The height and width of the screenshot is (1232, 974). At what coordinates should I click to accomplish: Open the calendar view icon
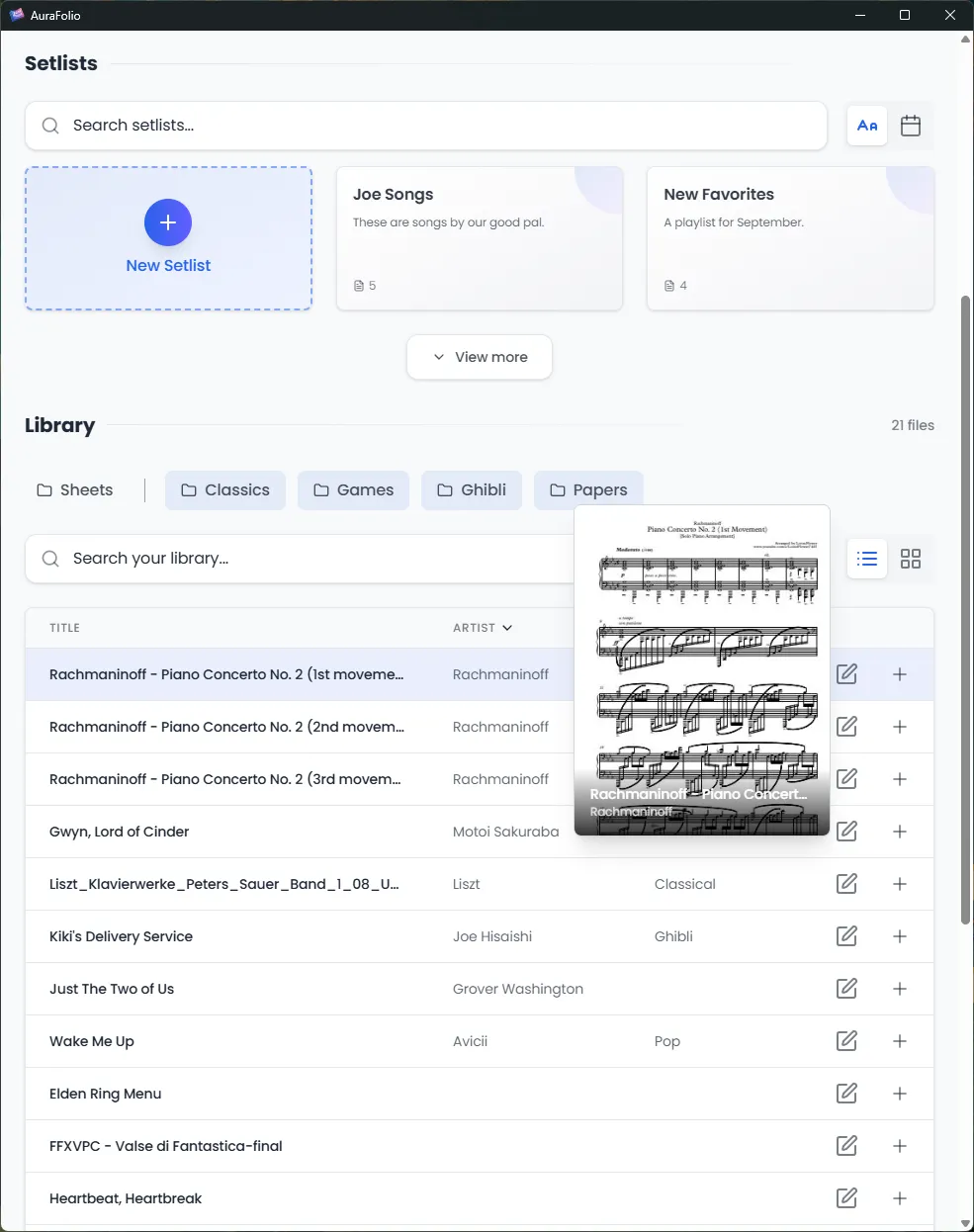910,126
